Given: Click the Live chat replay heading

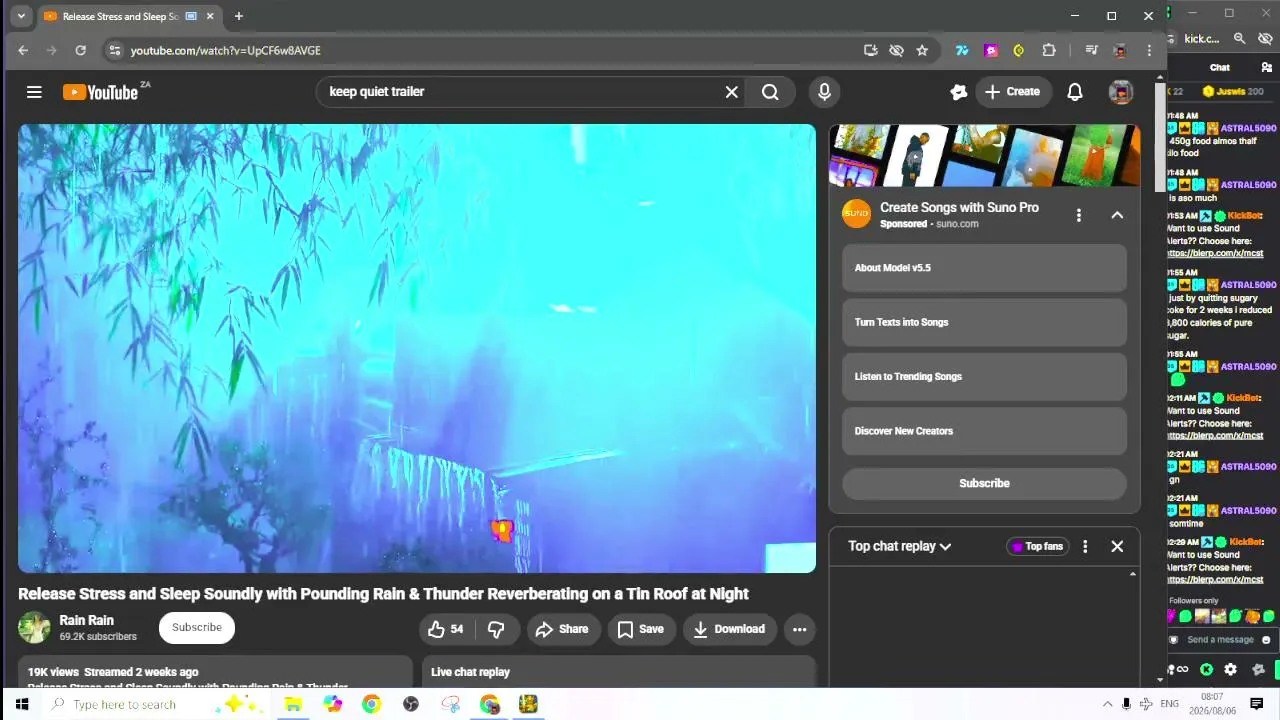Looking at the screenshot, I should click(x=470, y=672).
